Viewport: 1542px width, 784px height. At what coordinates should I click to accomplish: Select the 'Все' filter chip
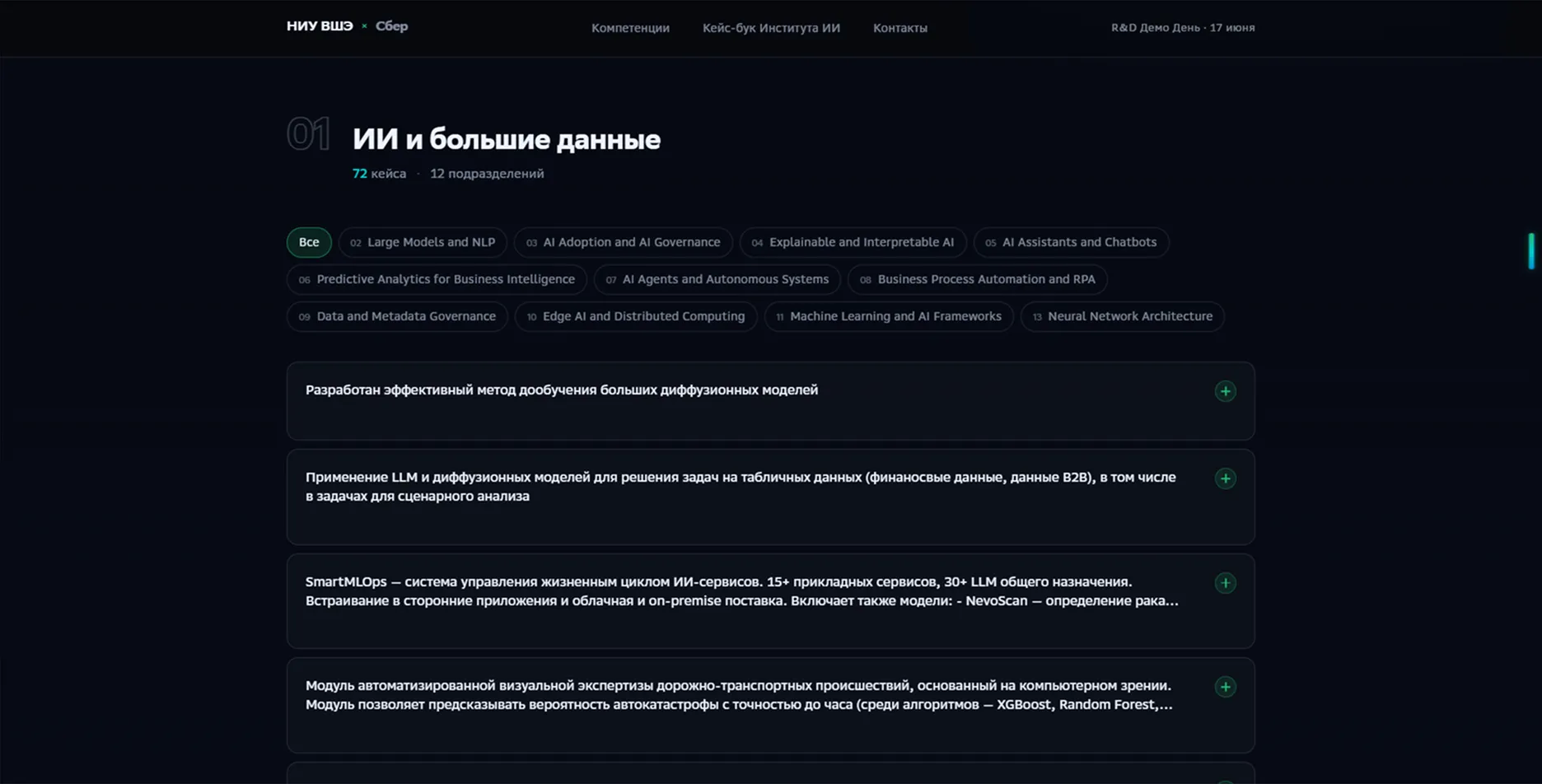pyautogui.click(x=309, y=242)
